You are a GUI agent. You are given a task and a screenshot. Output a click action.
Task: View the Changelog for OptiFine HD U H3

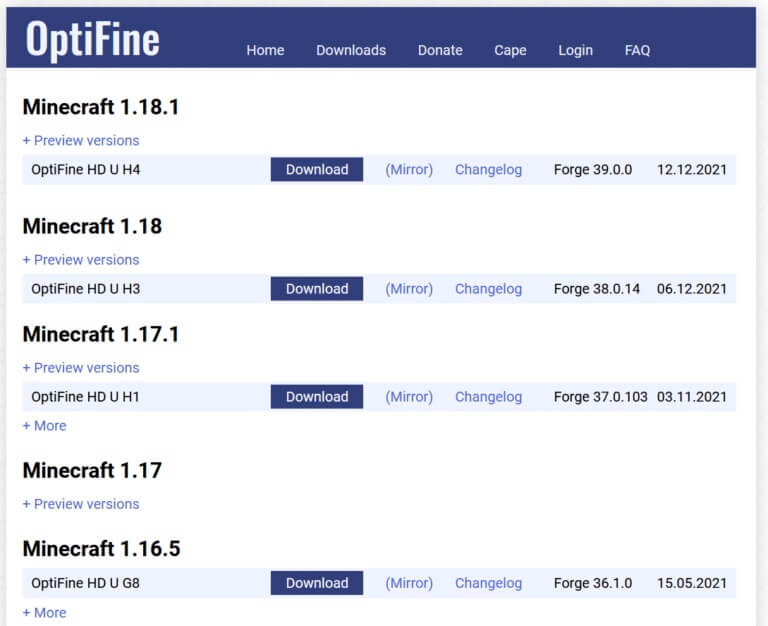(488, 289)
